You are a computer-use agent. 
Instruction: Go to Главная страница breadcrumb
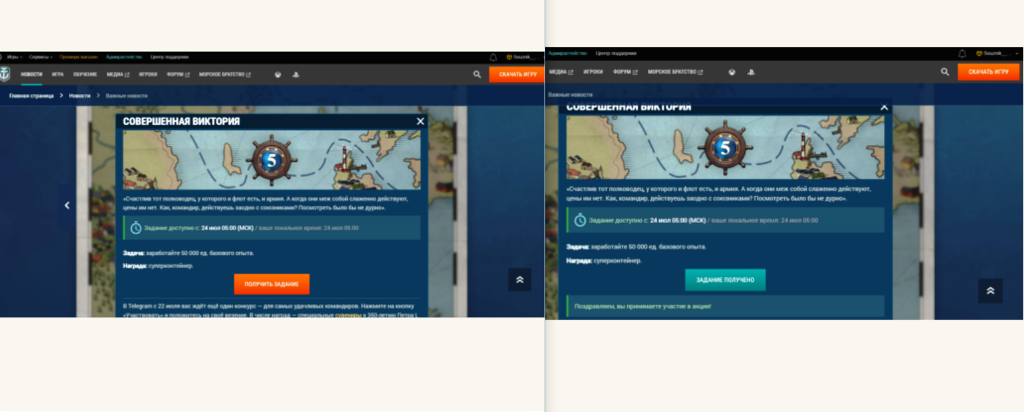pyautogui.click(x=31, y=95)
